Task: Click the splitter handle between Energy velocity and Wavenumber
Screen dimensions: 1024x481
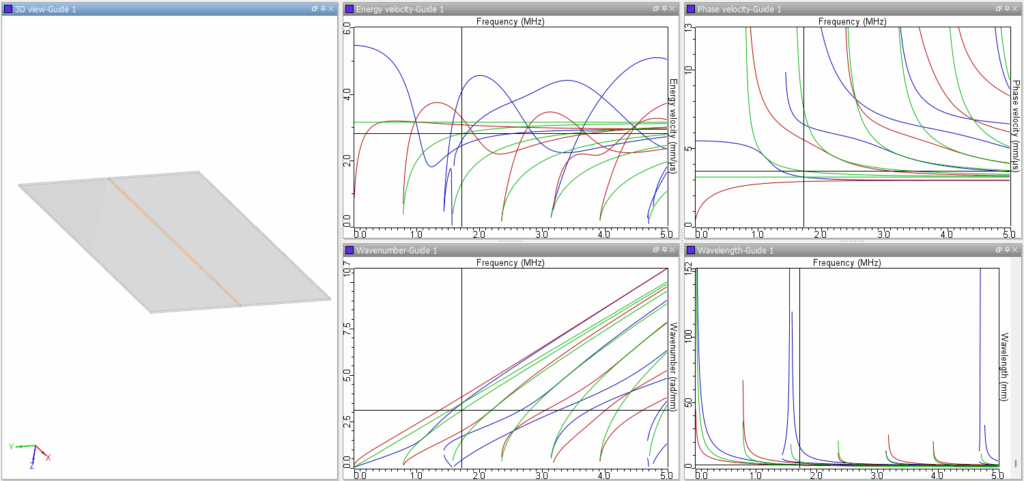Action: (510, 241)
